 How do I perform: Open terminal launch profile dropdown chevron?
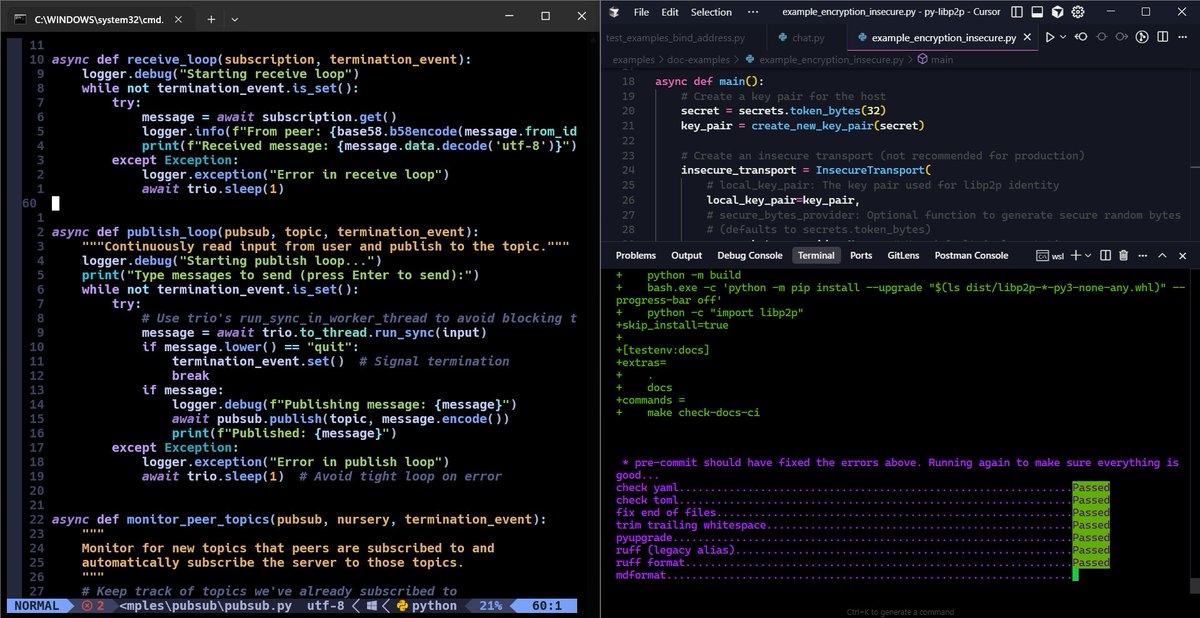pos(1089,255)
